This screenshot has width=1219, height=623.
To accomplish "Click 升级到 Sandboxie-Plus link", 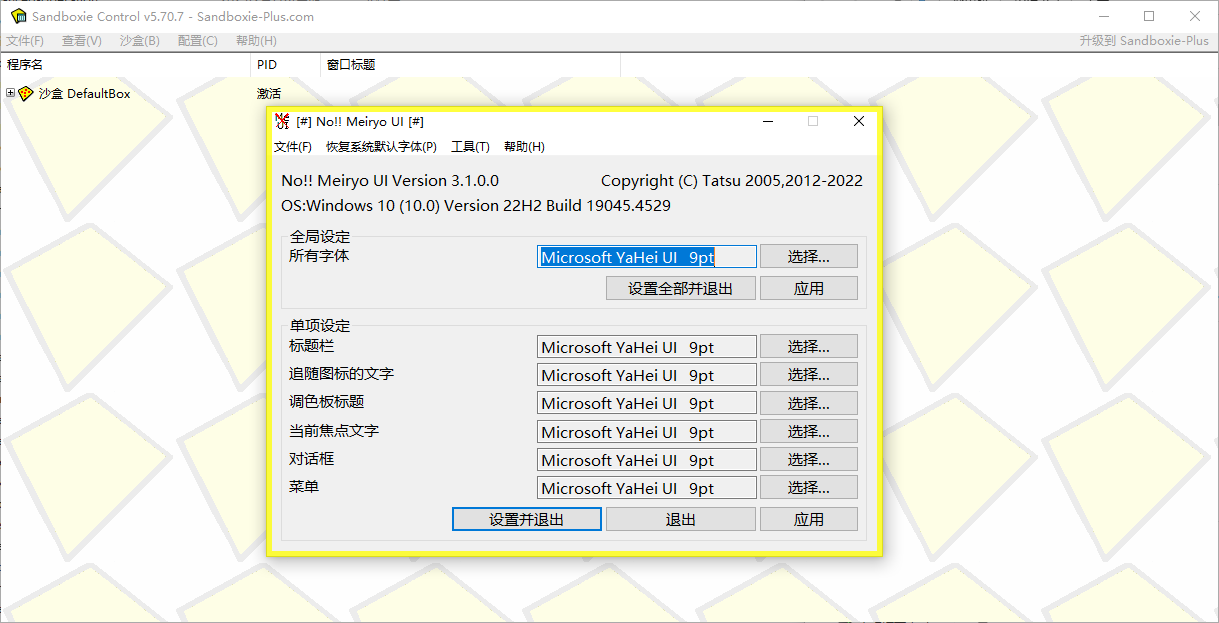I will click(x=1143, y=41).
